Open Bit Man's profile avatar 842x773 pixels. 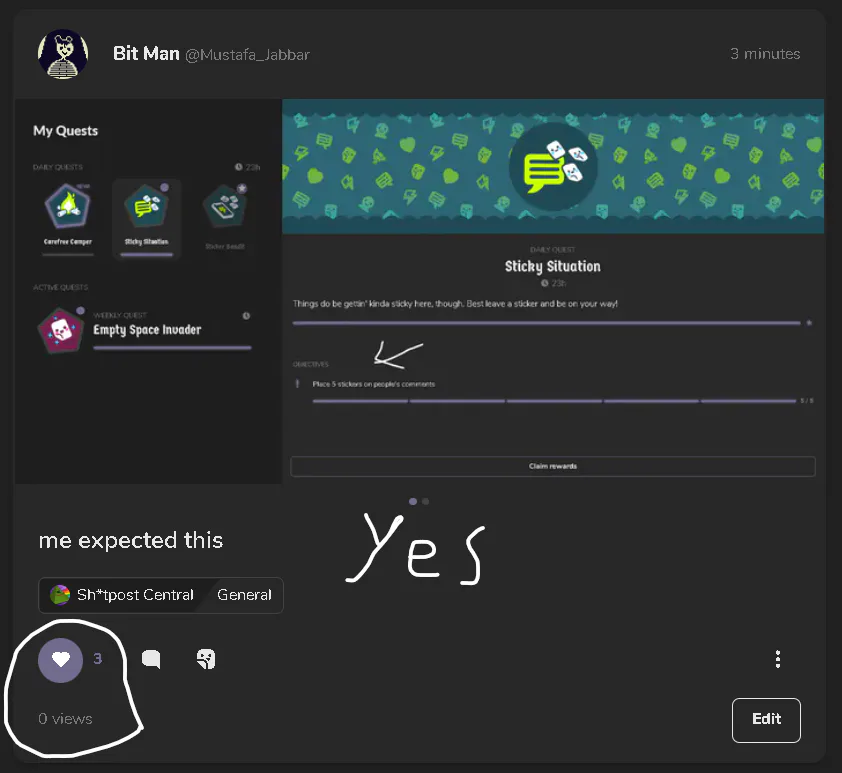(x=63, y=54)
